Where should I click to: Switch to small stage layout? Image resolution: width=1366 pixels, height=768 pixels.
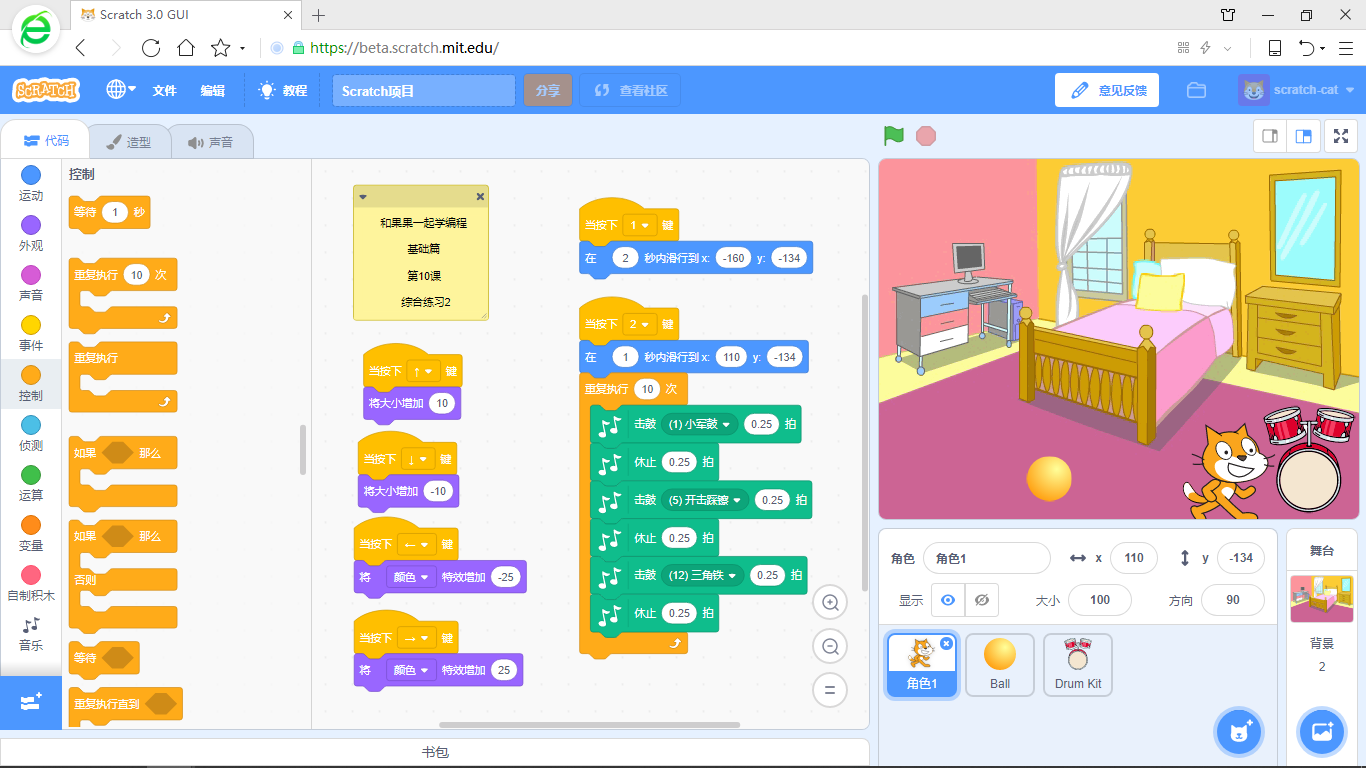[1270, 136]
